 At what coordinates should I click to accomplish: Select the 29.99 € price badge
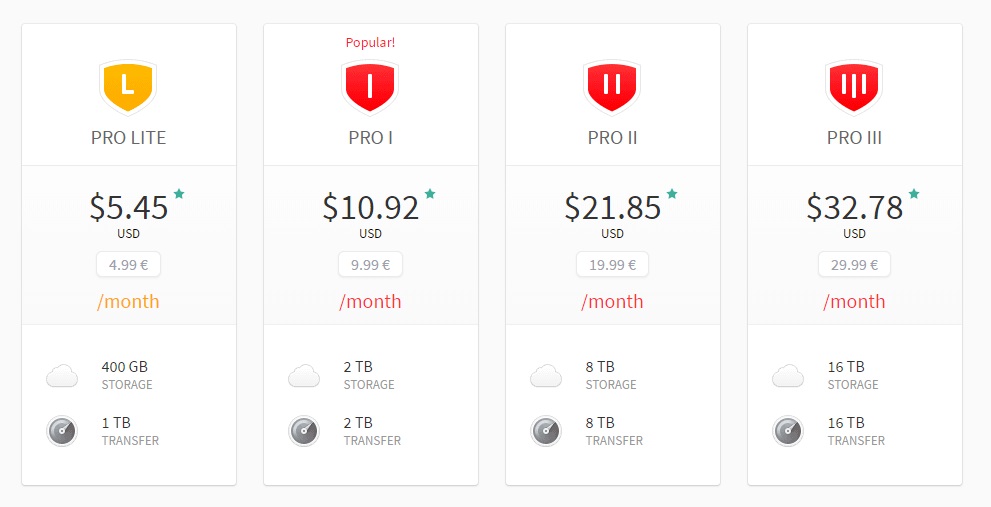point(854,265)
